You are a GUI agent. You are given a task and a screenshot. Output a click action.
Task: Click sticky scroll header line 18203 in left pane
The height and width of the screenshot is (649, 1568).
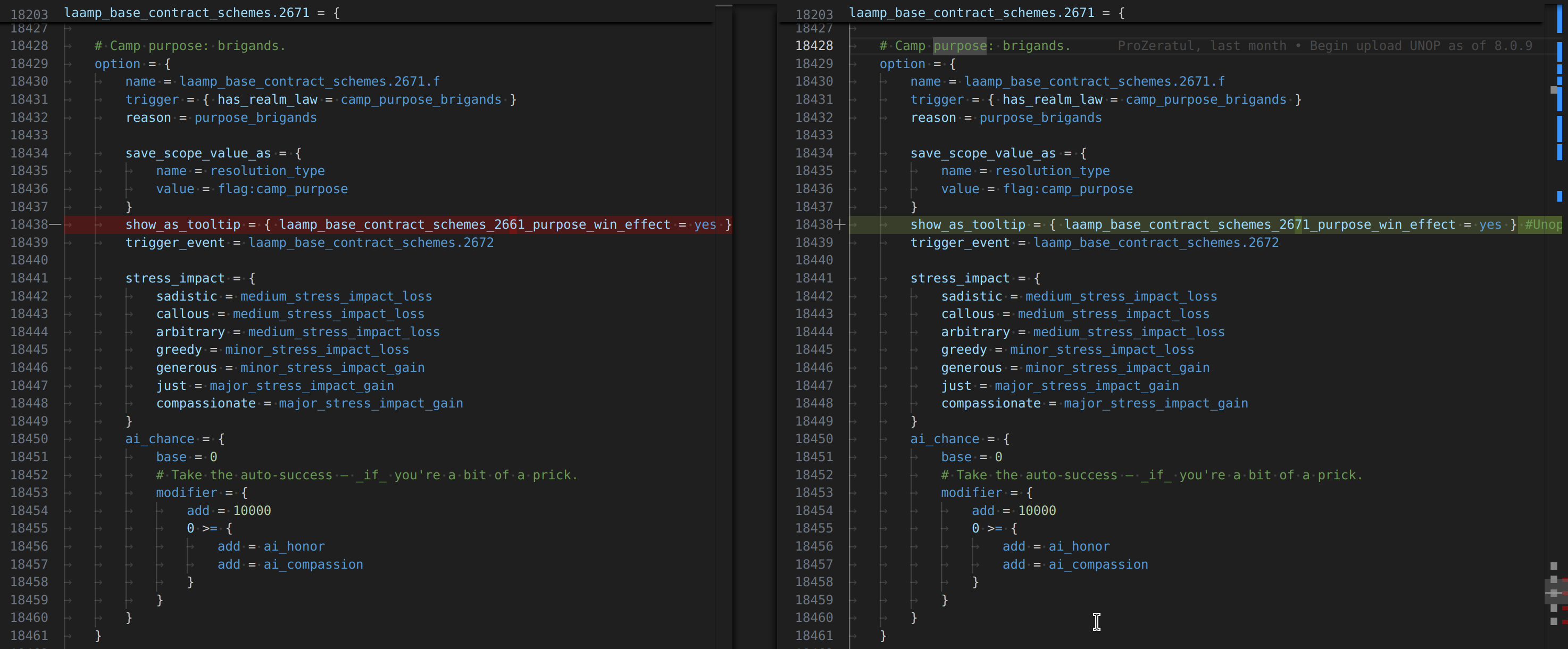click(201, 13)
